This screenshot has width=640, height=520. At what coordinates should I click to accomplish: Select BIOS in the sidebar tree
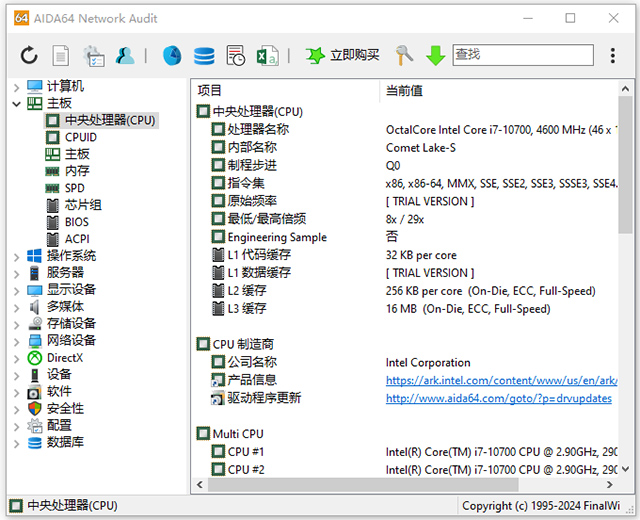76,222
